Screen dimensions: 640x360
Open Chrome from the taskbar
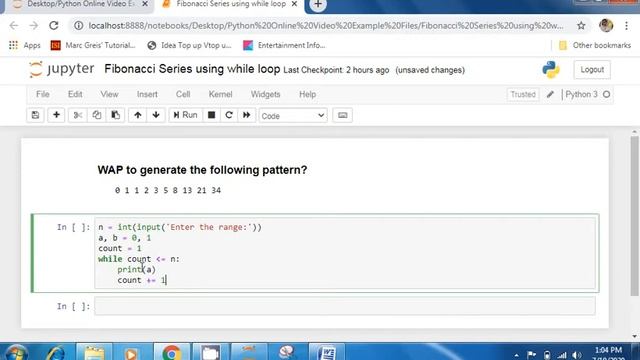(x=172, y=353)
